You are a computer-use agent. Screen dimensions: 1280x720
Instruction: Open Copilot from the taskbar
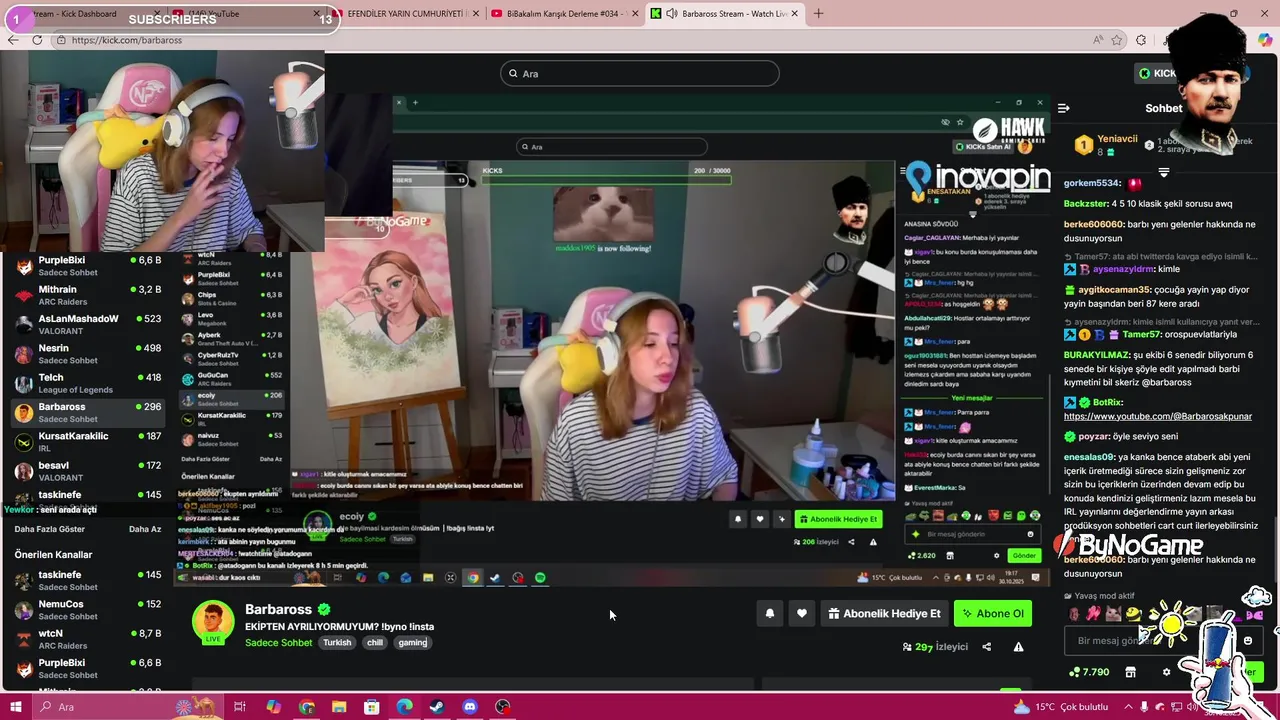[x=274, y=707]
